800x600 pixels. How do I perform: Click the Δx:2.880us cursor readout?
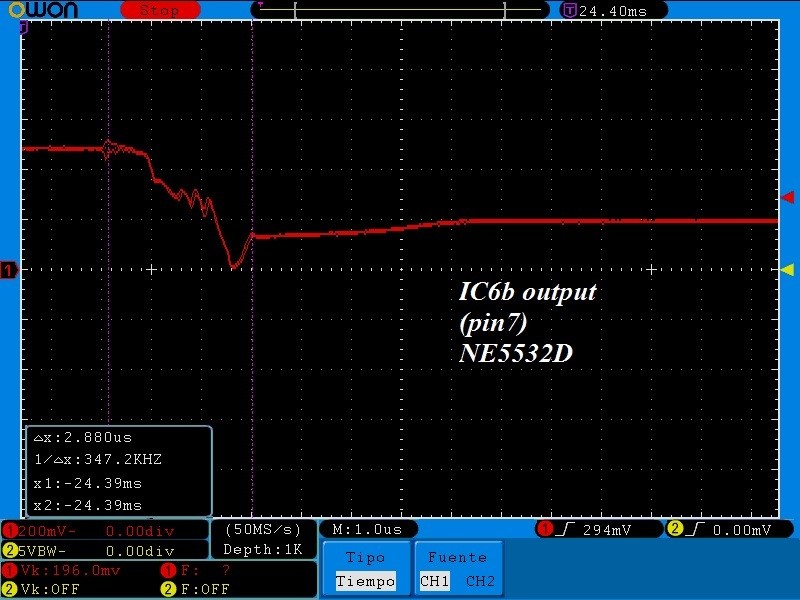coord(83,438)
